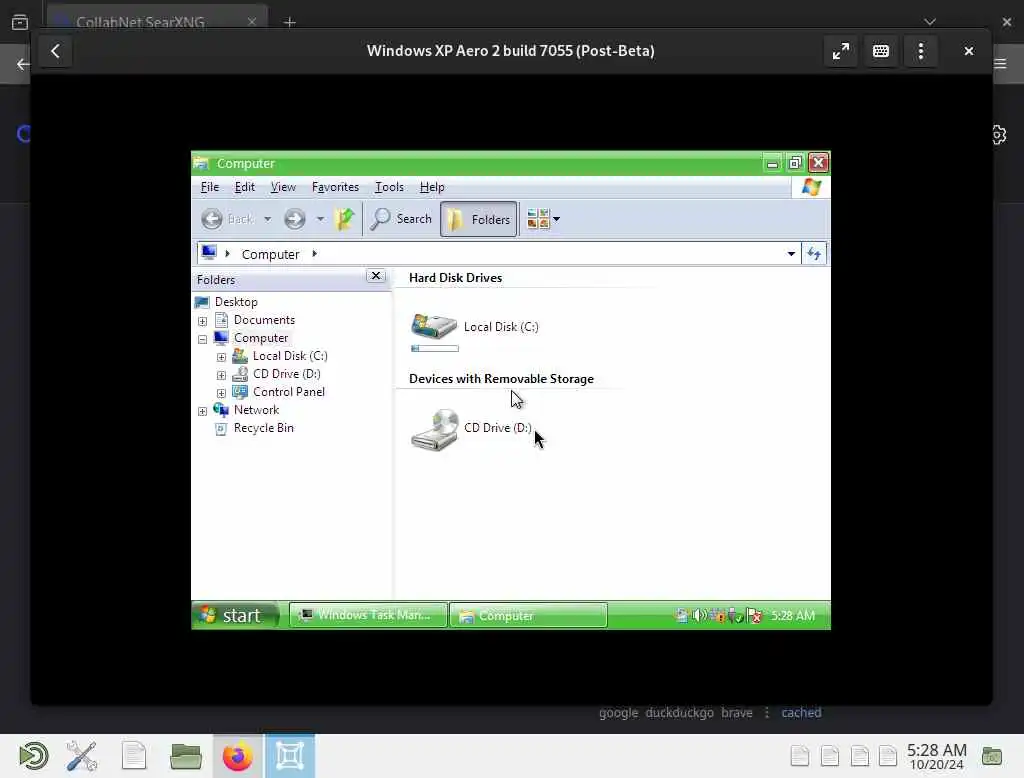
Task: Collapse the Computer tree node
Action: (x=202, y=339)
